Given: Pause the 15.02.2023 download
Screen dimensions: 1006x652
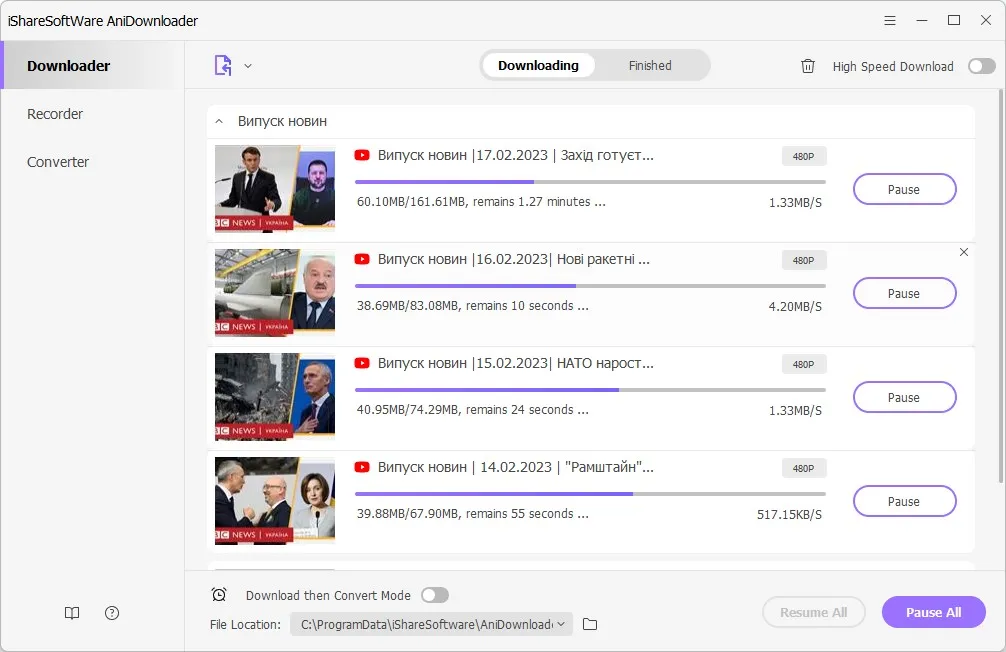Looking at the screenshot, I should point(904,397).
